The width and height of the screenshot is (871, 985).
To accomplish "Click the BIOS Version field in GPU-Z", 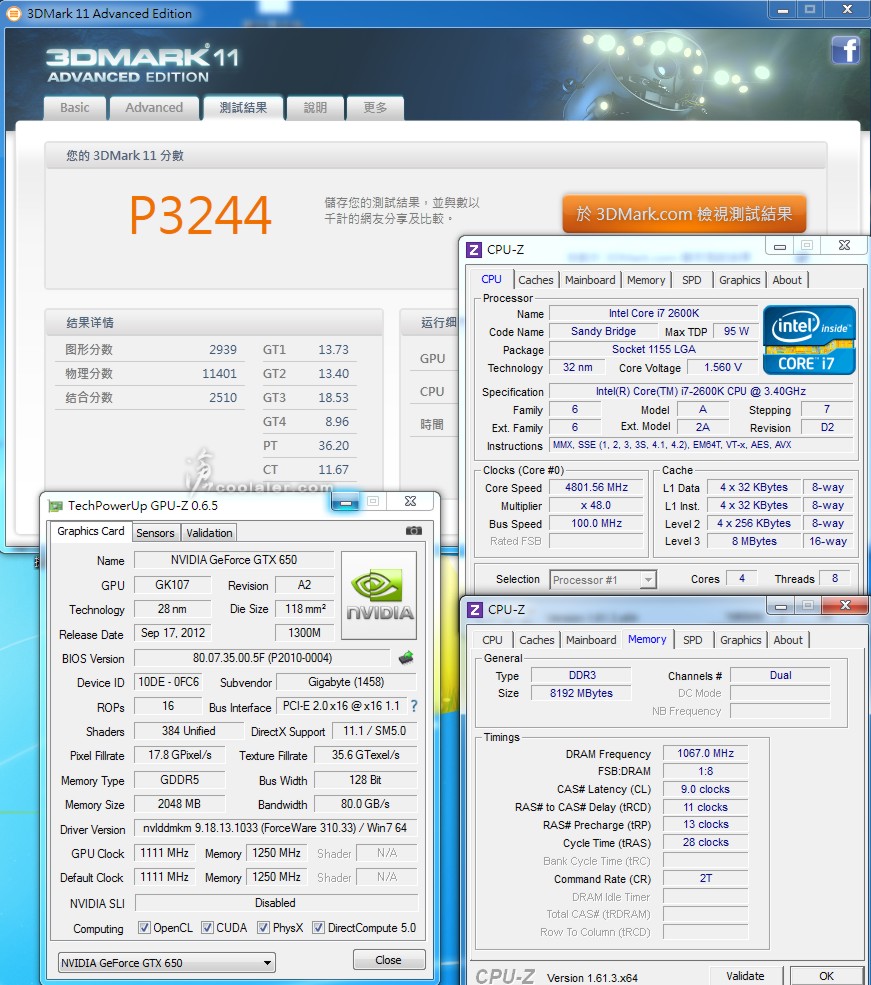I will (262, 658).
